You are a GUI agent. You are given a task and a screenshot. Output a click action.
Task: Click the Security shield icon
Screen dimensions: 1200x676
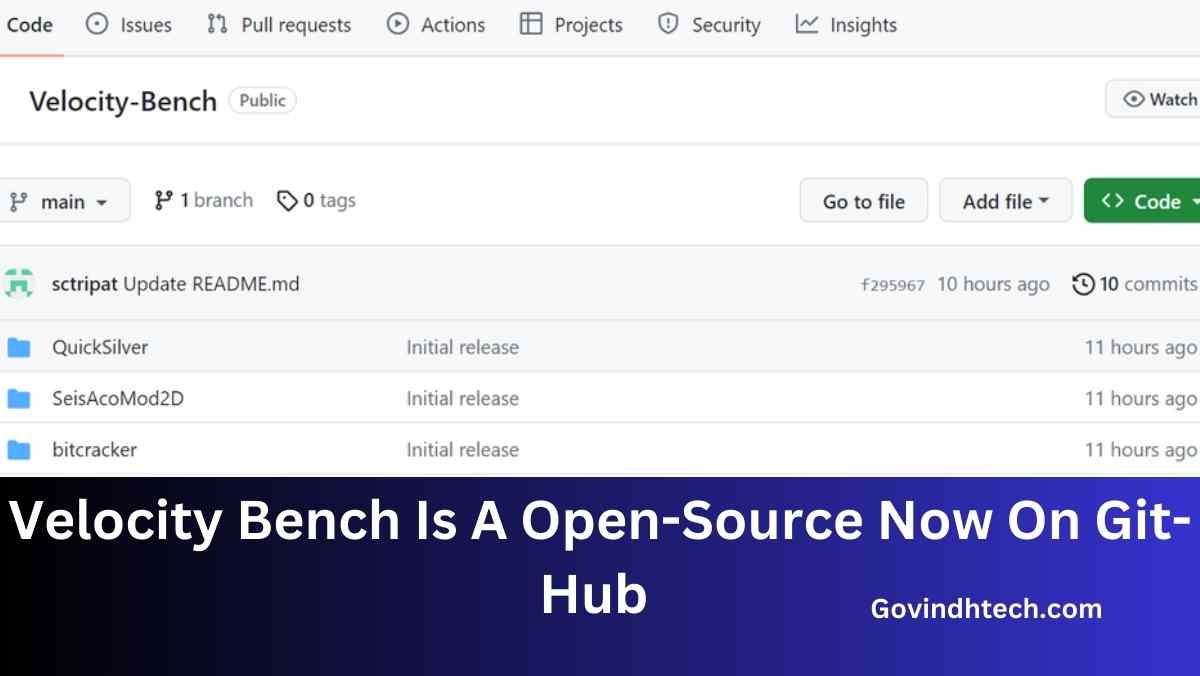tap(668, 25)
